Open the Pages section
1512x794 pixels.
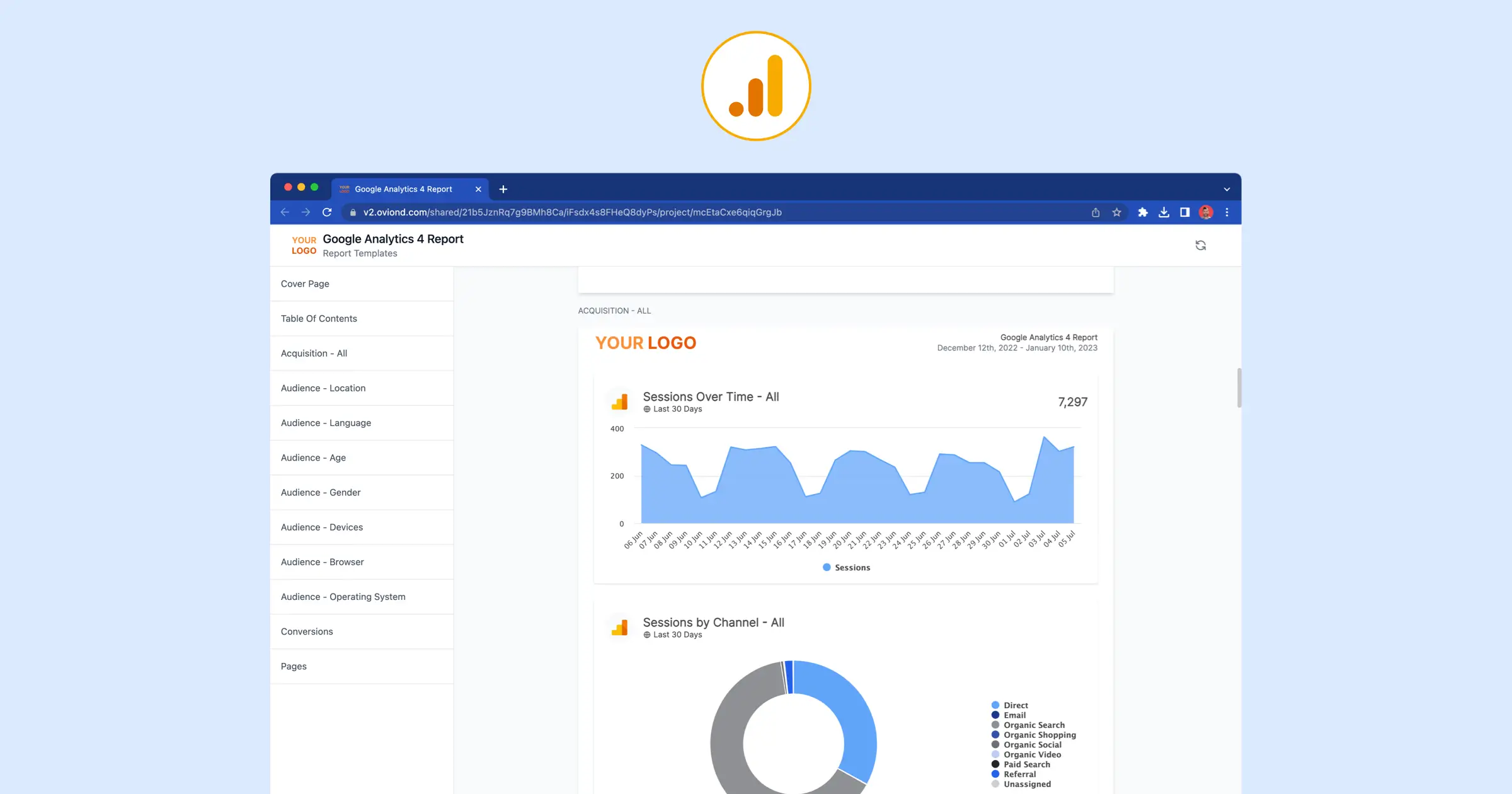362,666
